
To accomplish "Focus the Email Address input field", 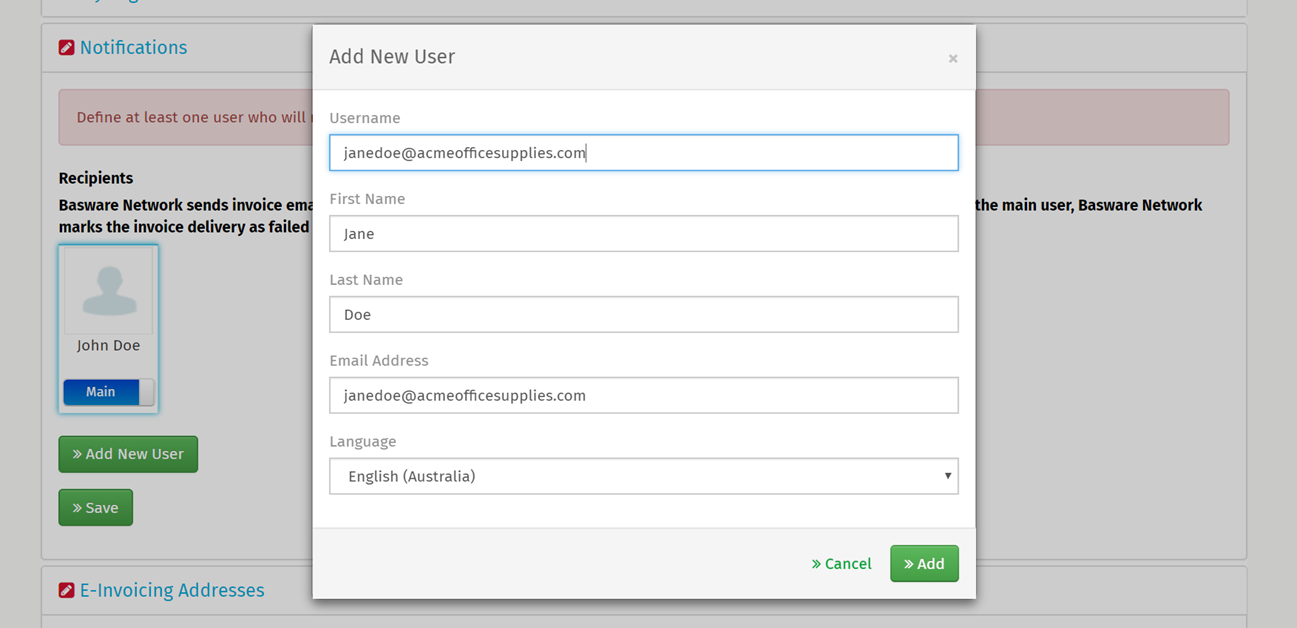I will [642, 396].
